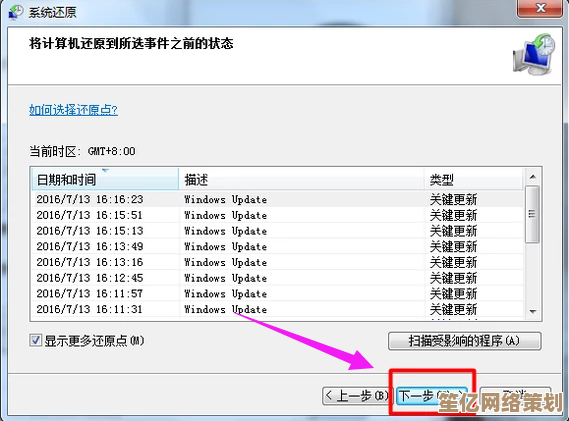
Task: Click the 扫描受影响的程序 button
Action: pyautogui.click(x=464, y=341)
